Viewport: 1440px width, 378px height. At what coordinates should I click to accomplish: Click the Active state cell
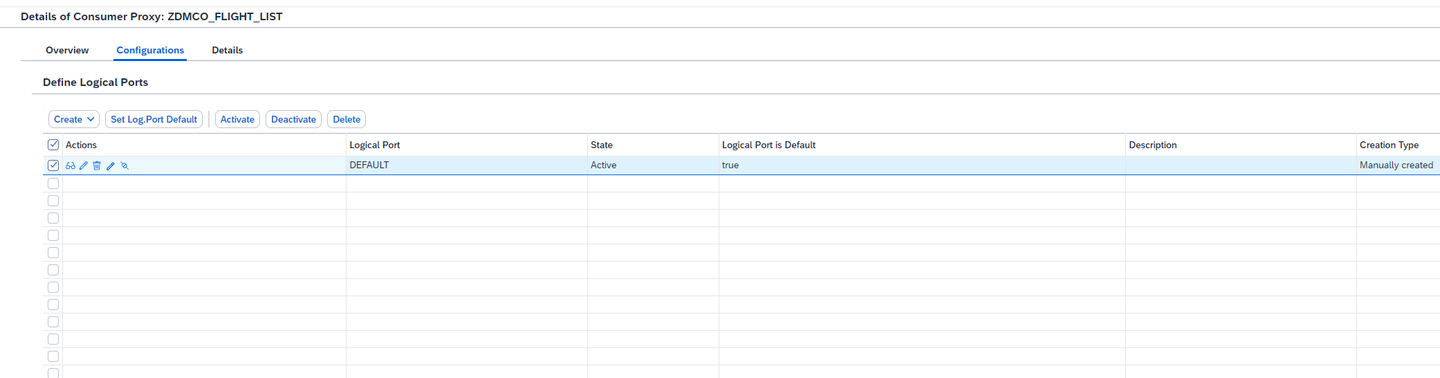(x=653, y=165)
